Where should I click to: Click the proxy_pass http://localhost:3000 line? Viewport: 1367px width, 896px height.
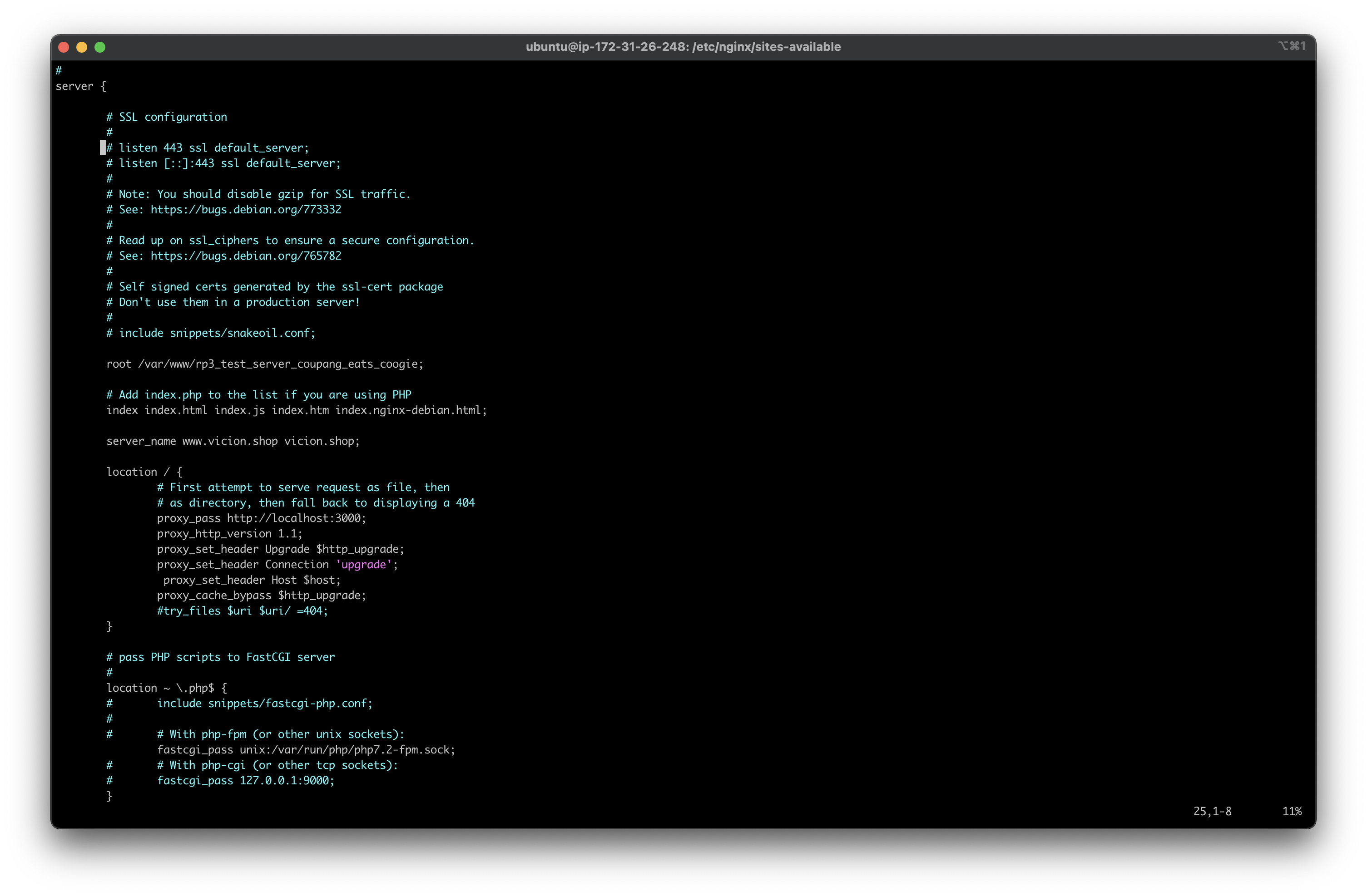[x=261, y=518]
